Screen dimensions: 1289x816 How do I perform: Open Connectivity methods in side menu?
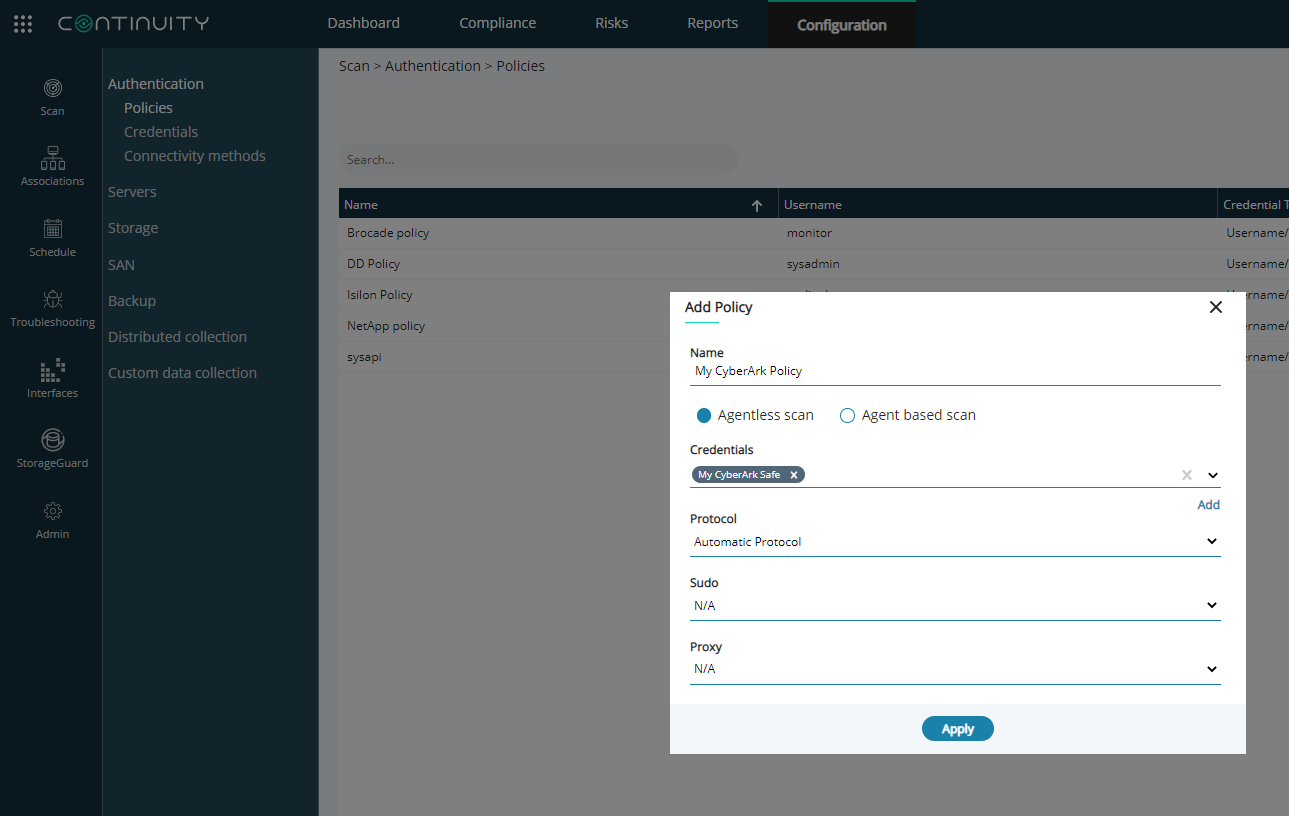pos(195,156)
